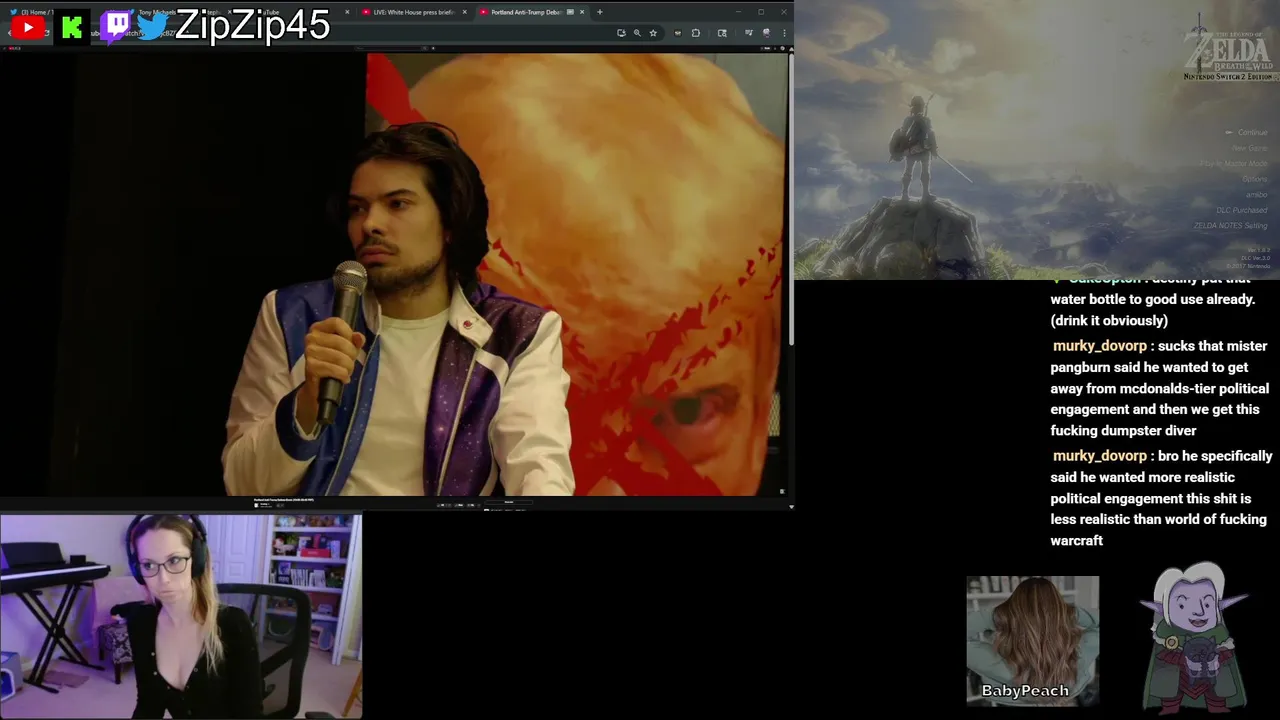Click the install/cast icon in address bar

[621, 33]
